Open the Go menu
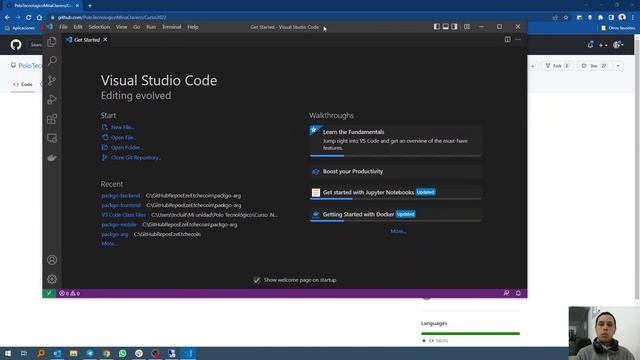This screenshot has height=360, width=640. click(x=136, y=27)
